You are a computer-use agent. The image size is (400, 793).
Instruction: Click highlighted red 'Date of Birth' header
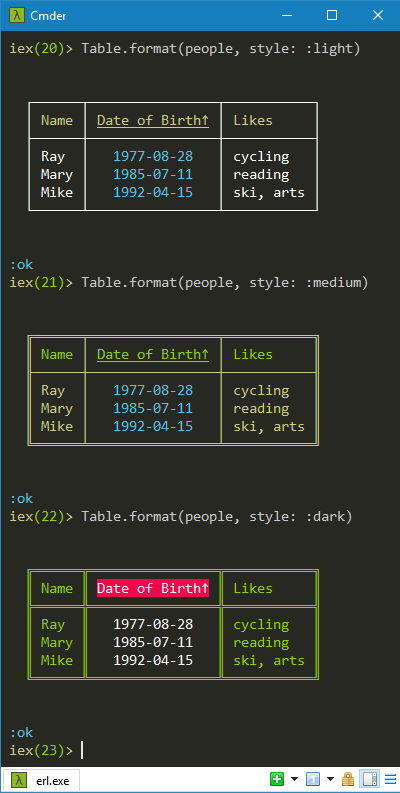point(153,588)
